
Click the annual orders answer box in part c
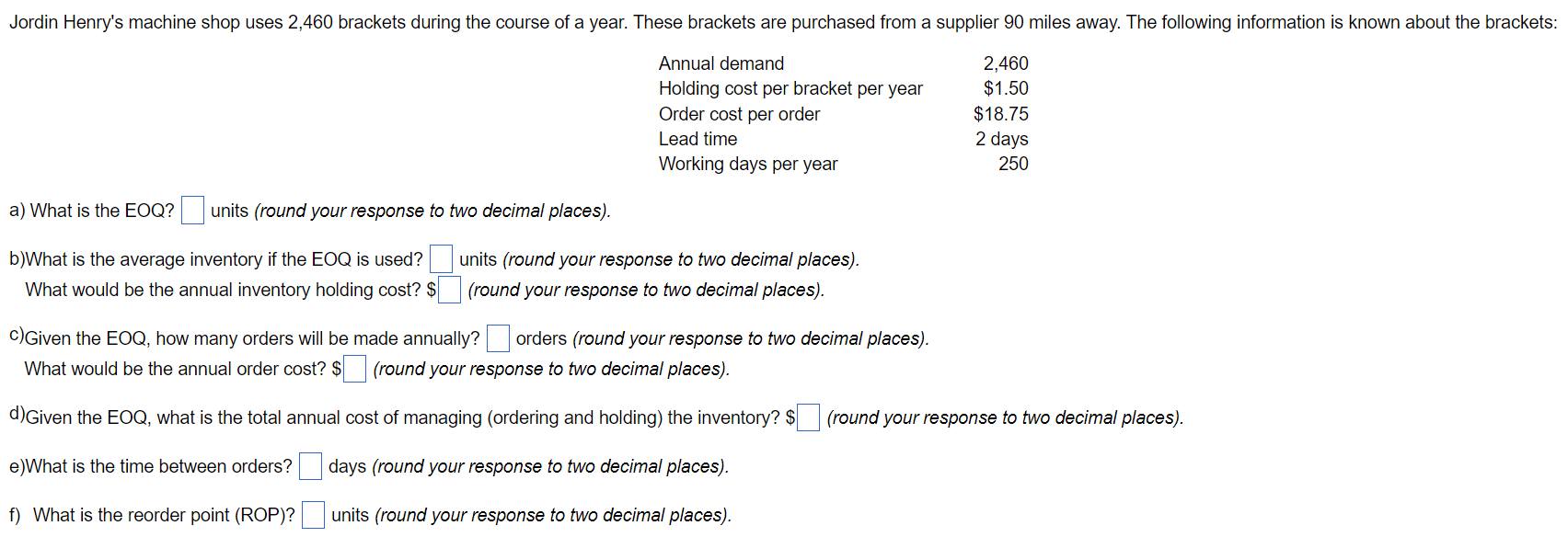[x=498, y=338]
